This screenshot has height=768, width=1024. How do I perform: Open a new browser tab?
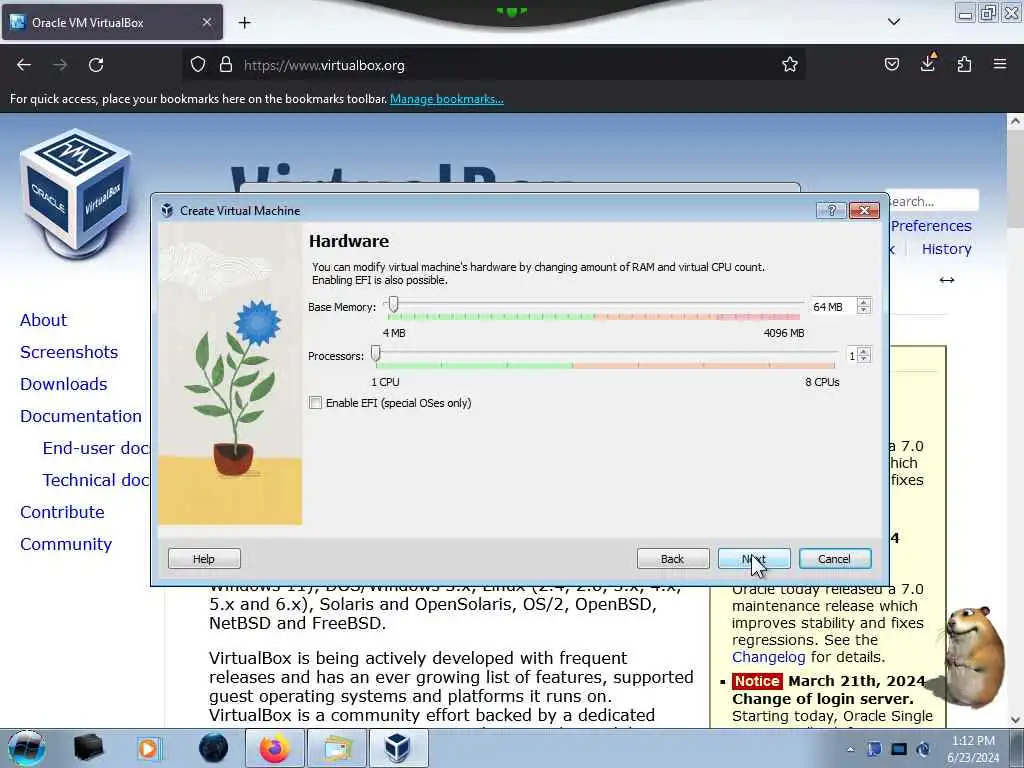(244, 23)
